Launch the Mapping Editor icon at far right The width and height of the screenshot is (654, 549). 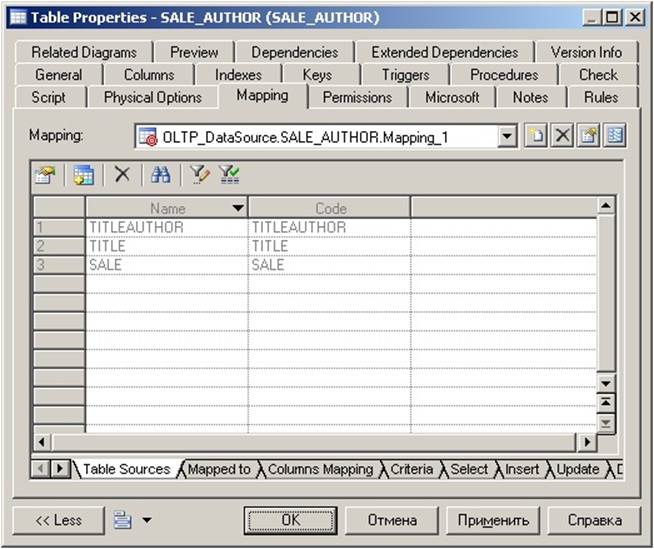click(x=614, y=136)
